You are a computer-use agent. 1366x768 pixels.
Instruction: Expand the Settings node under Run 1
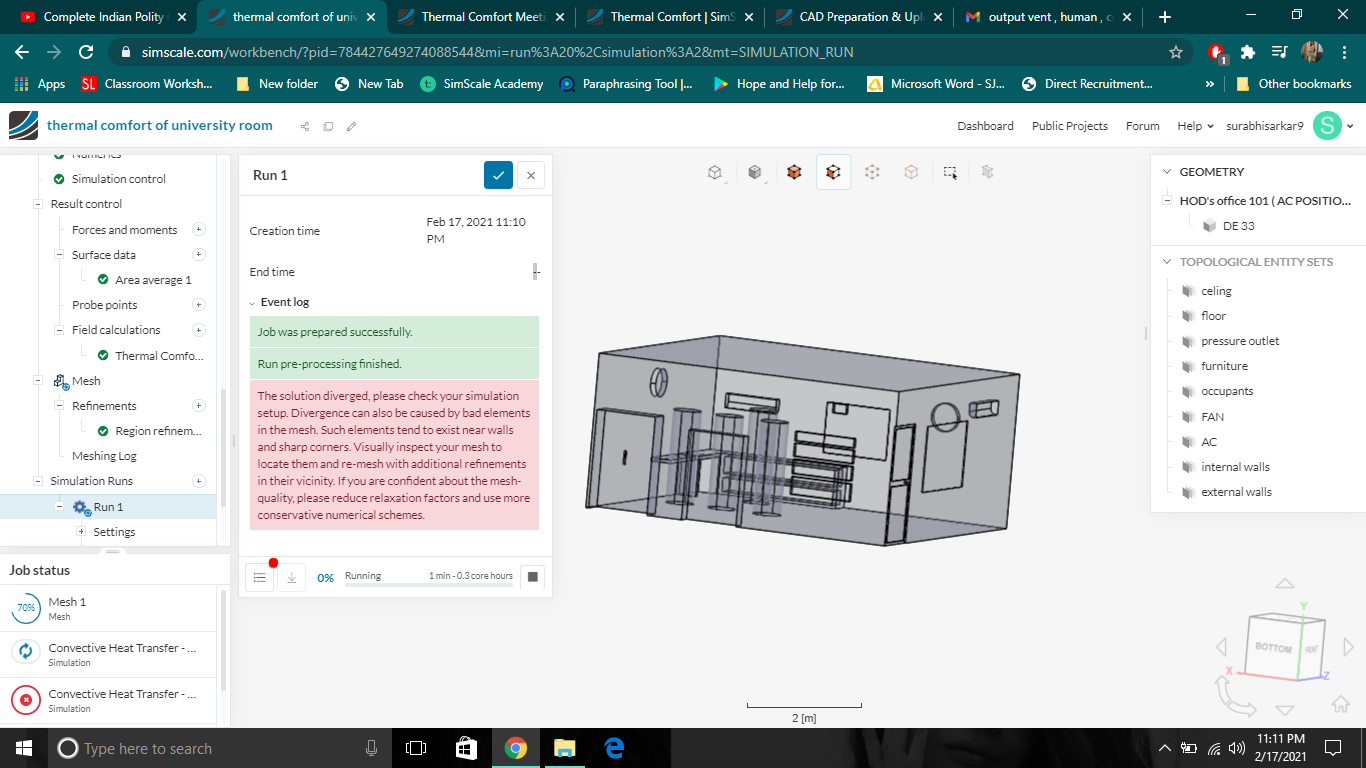[x=81, y=532]
